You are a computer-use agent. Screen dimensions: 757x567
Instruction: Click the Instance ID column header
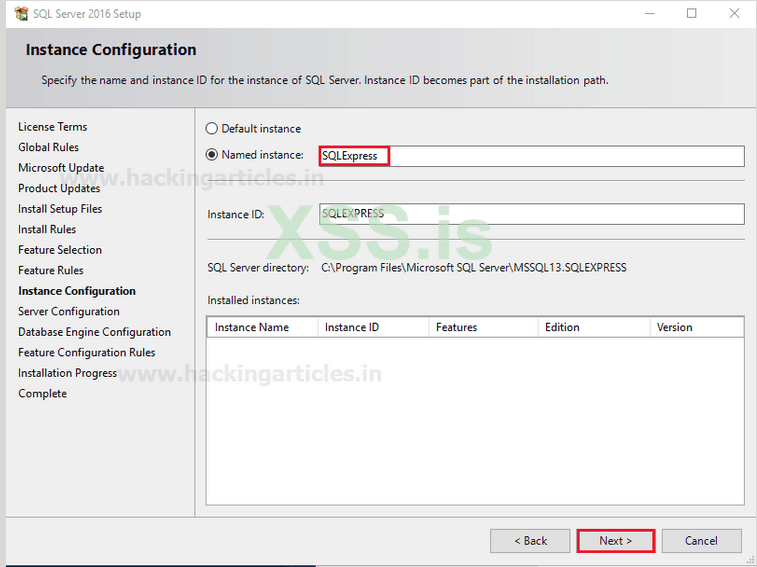(x=373, y=327)
